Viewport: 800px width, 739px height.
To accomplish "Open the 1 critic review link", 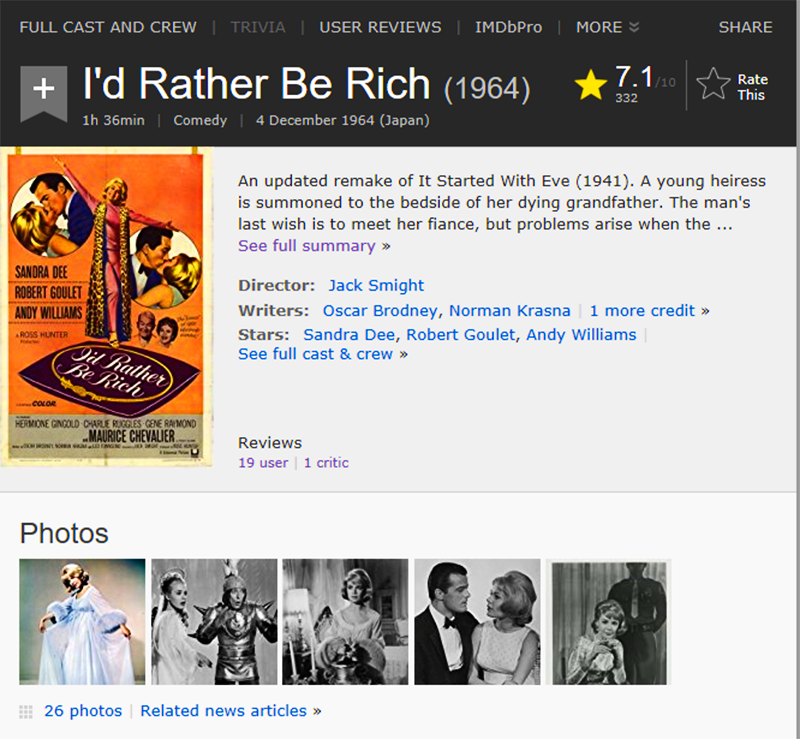I will [x=326, y=463].
